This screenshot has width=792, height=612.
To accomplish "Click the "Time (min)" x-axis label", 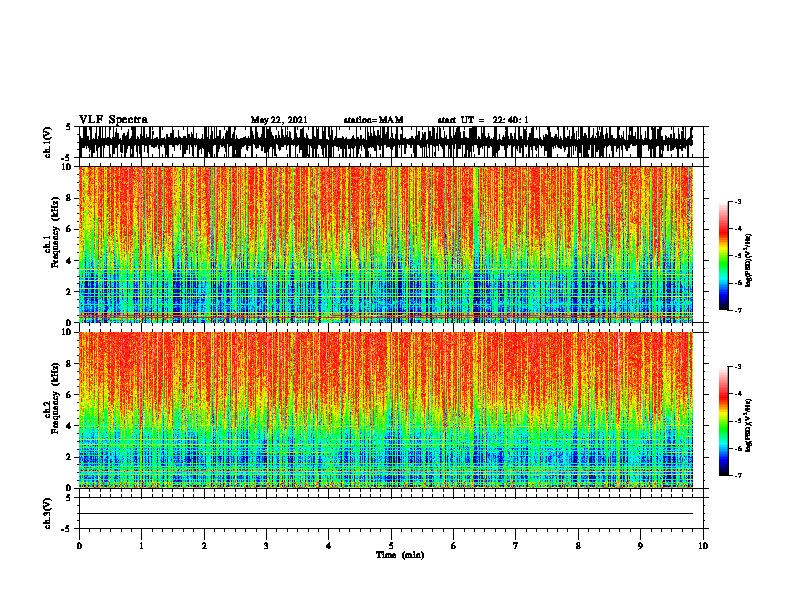I will tap(400, 555).
